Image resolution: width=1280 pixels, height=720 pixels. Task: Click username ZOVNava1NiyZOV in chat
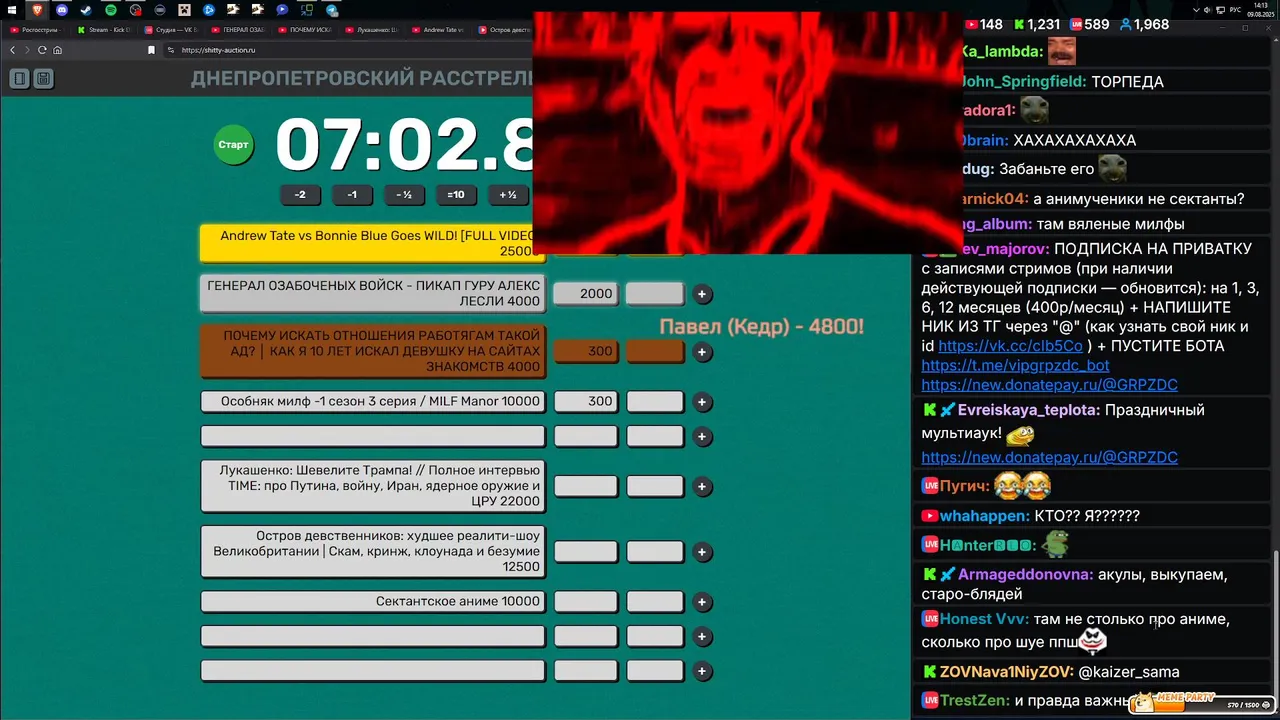(1006, 672)
